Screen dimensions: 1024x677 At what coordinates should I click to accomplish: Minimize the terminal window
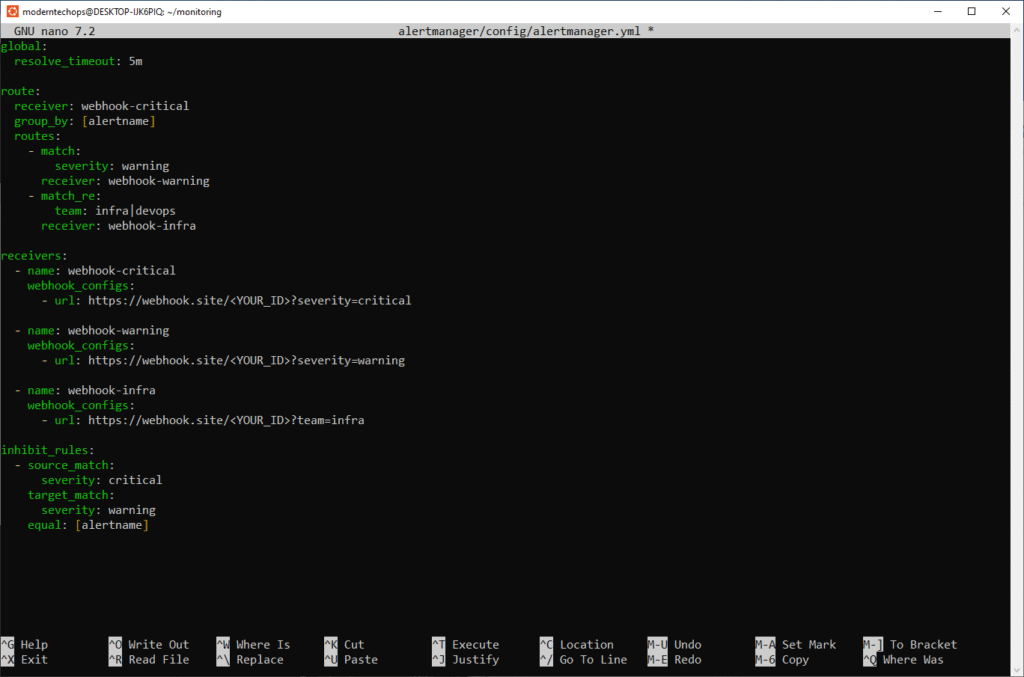[x=938, y=11]
